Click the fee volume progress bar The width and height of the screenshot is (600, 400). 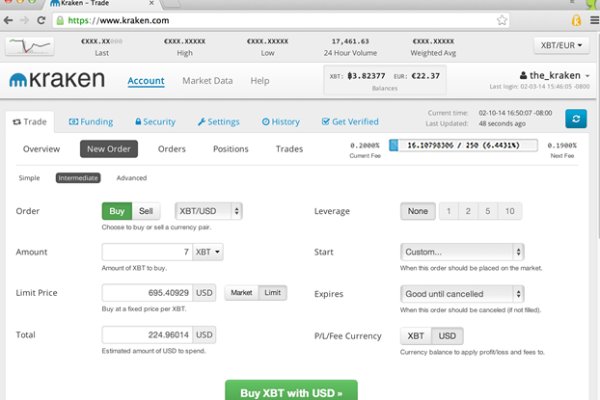pos(463,145)
